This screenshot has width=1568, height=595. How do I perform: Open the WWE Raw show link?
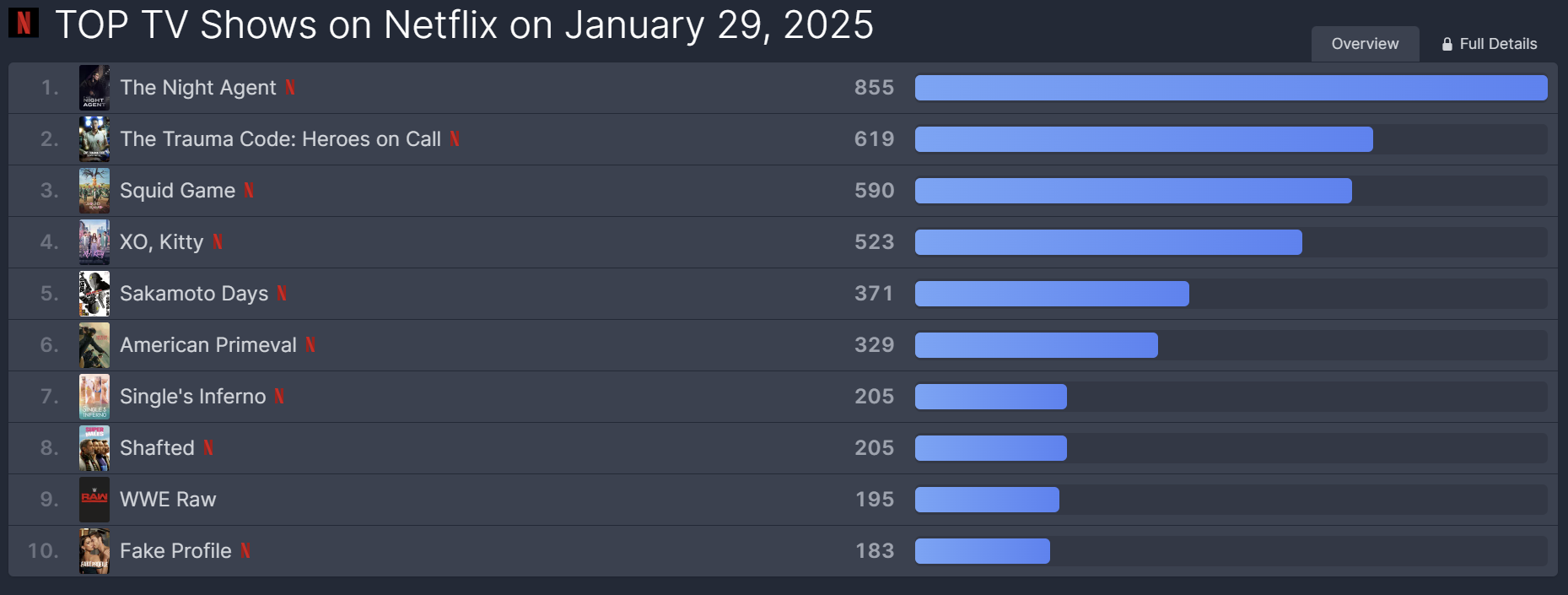click(168, 499)
